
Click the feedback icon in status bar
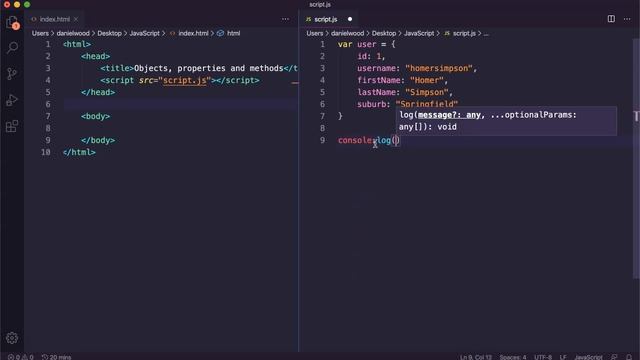(614, 357)
